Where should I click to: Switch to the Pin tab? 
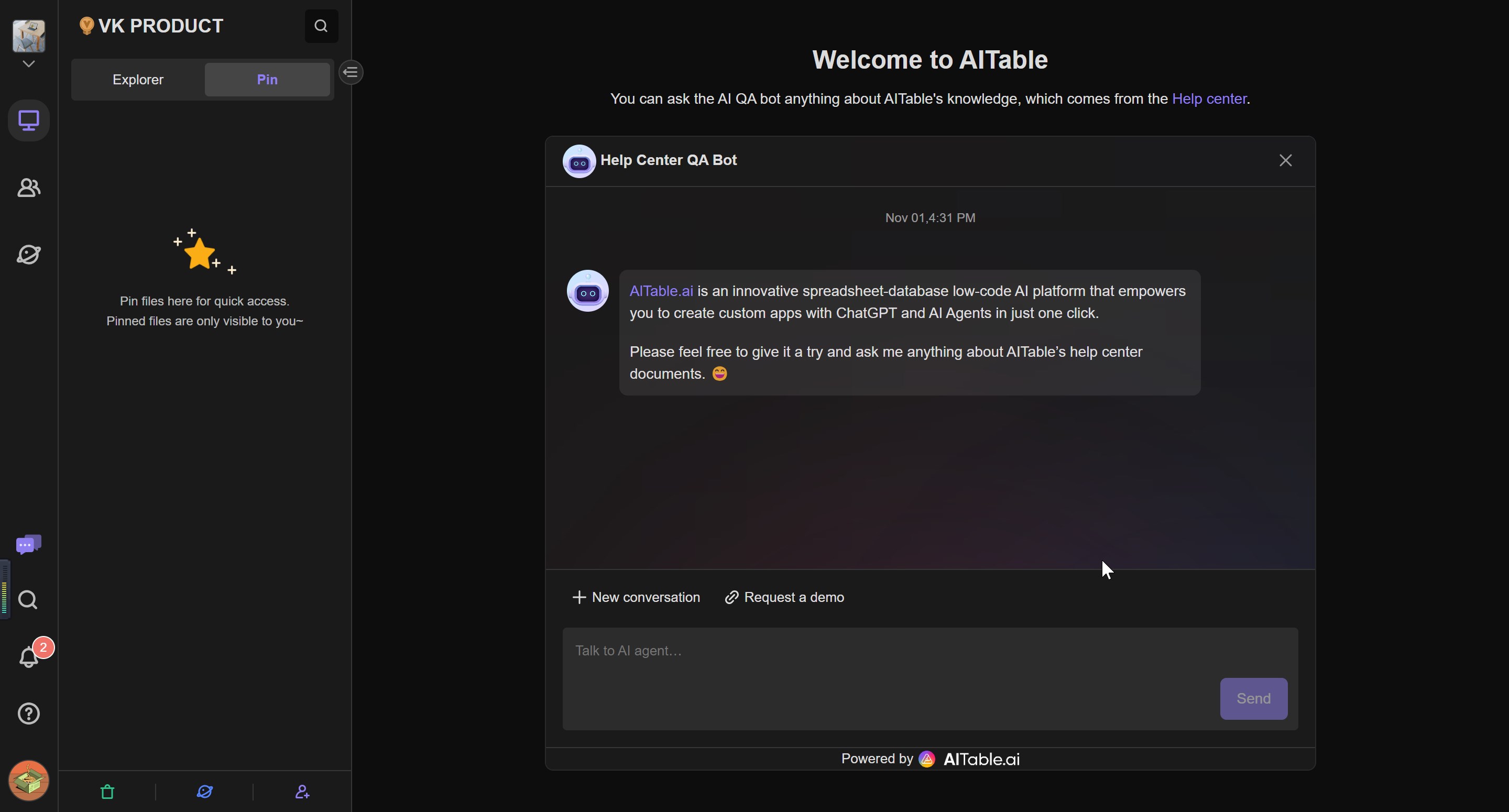pos(266,79)
